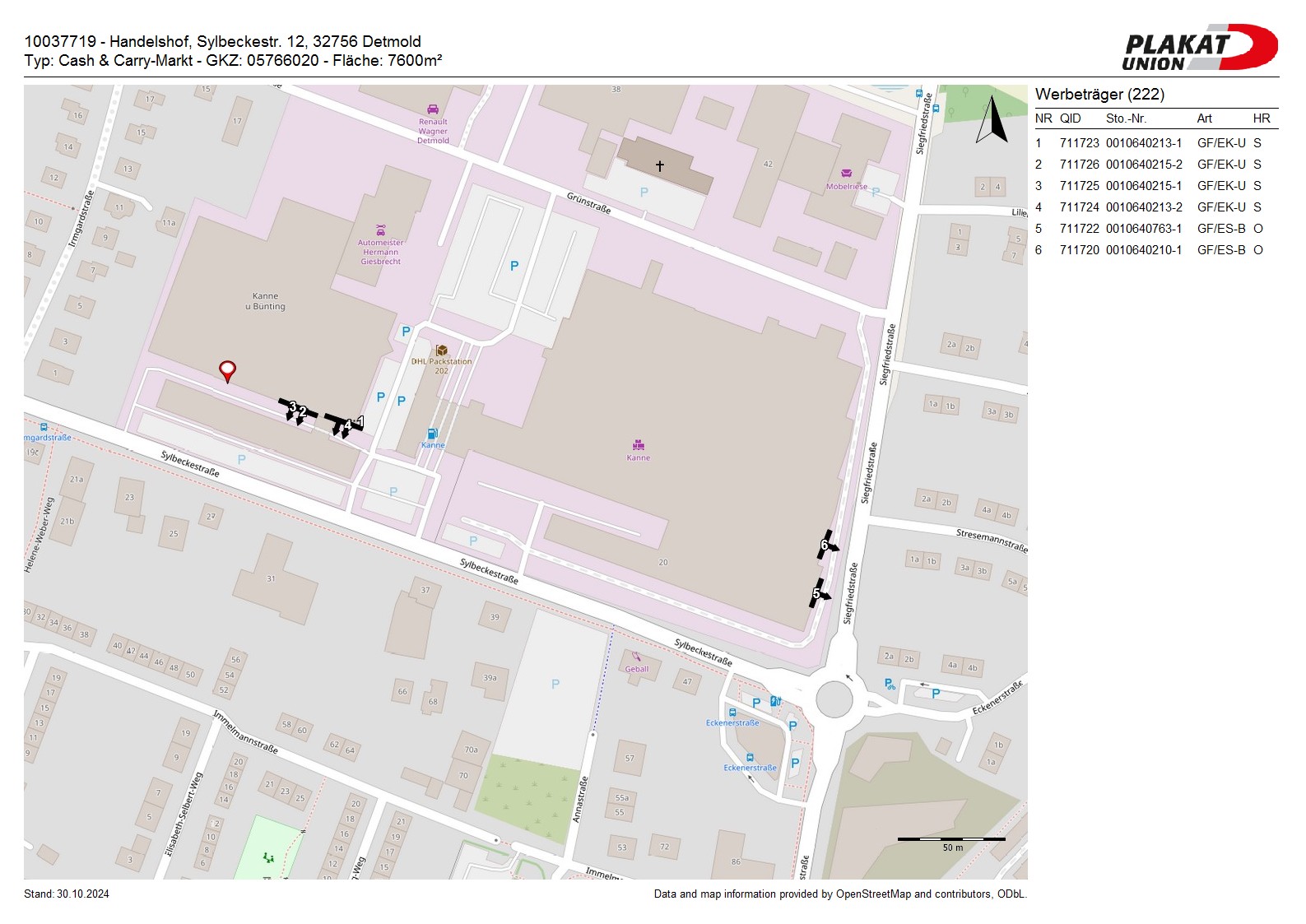Click the Sto.-Nr. column header
The height and width of the screenshot is (924, 1306).
point(1126,118)
